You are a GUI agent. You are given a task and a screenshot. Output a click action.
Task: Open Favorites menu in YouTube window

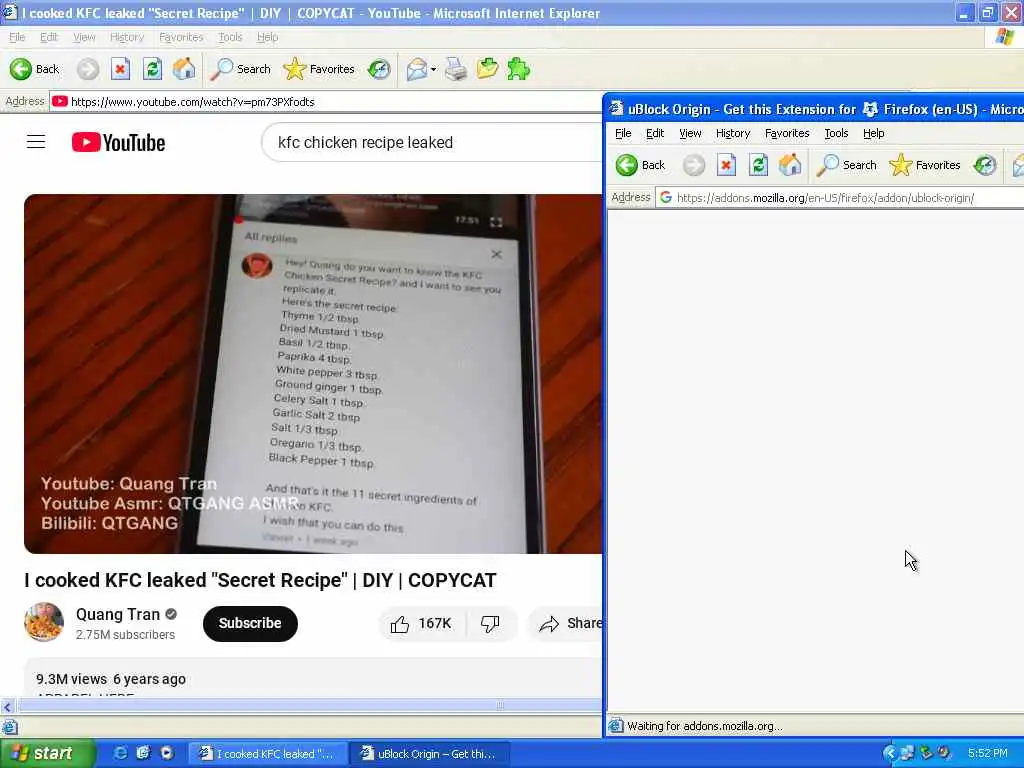[x=181, y=37]
